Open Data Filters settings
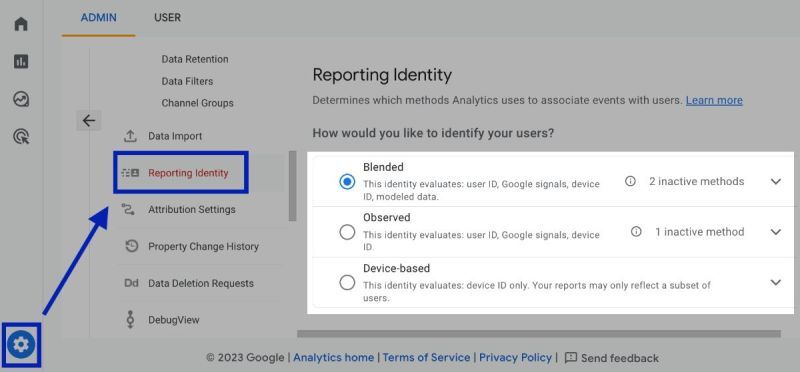Screen dimensions: 800x372 click(x=187, y=81)
